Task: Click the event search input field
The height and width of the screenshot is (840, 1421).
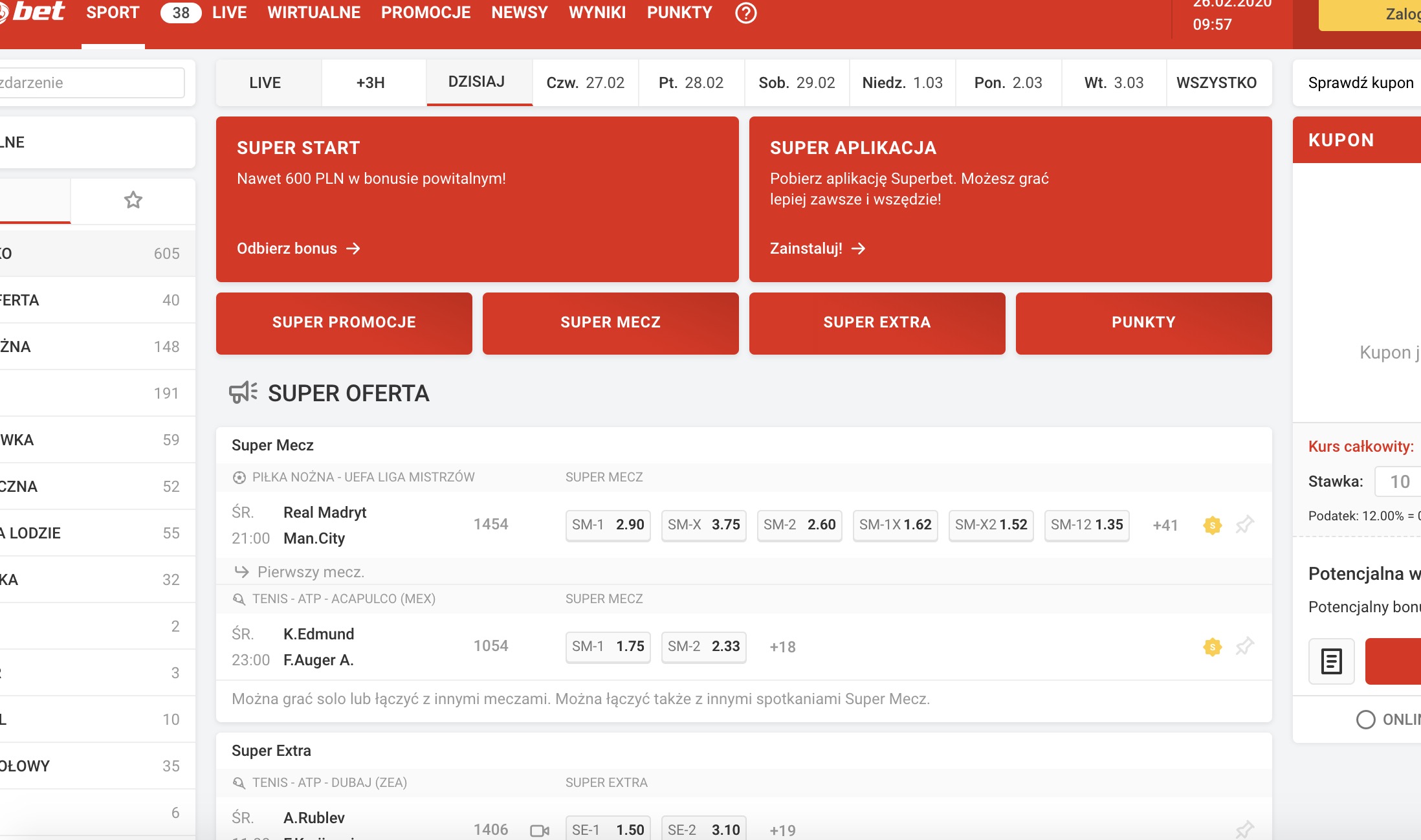Action: pos(91,83)
